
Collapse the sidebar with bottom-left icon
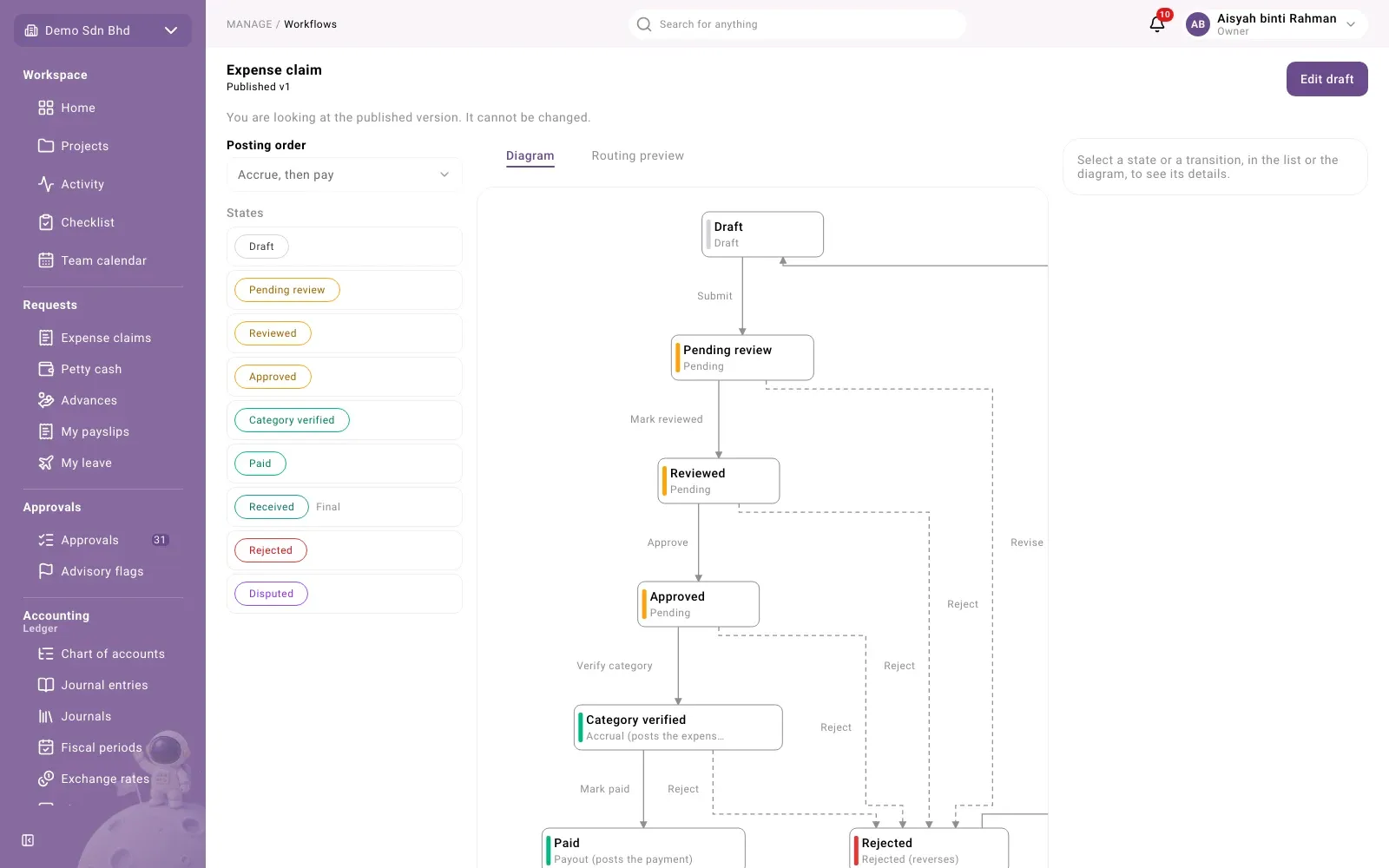pos(28,840)
